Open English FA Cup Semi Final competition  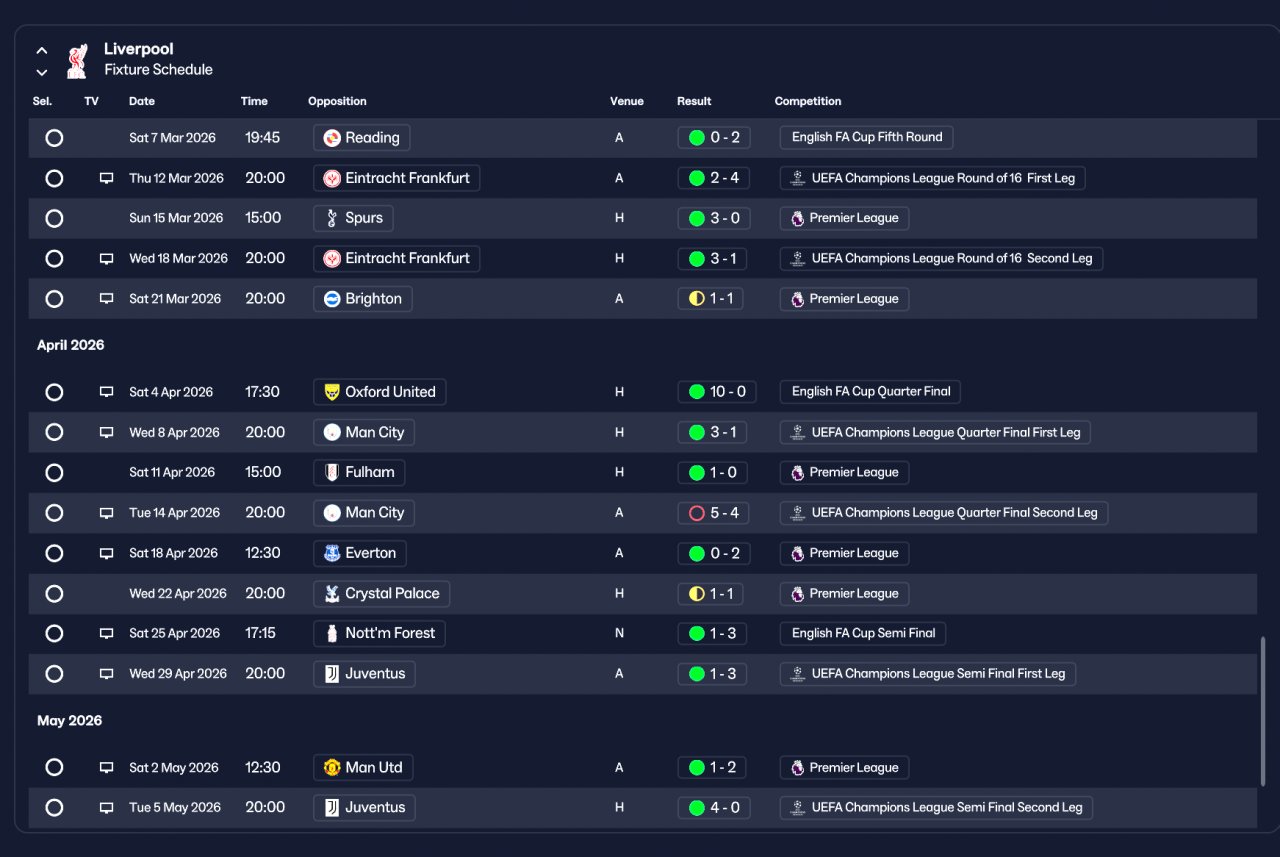point(863,633)
